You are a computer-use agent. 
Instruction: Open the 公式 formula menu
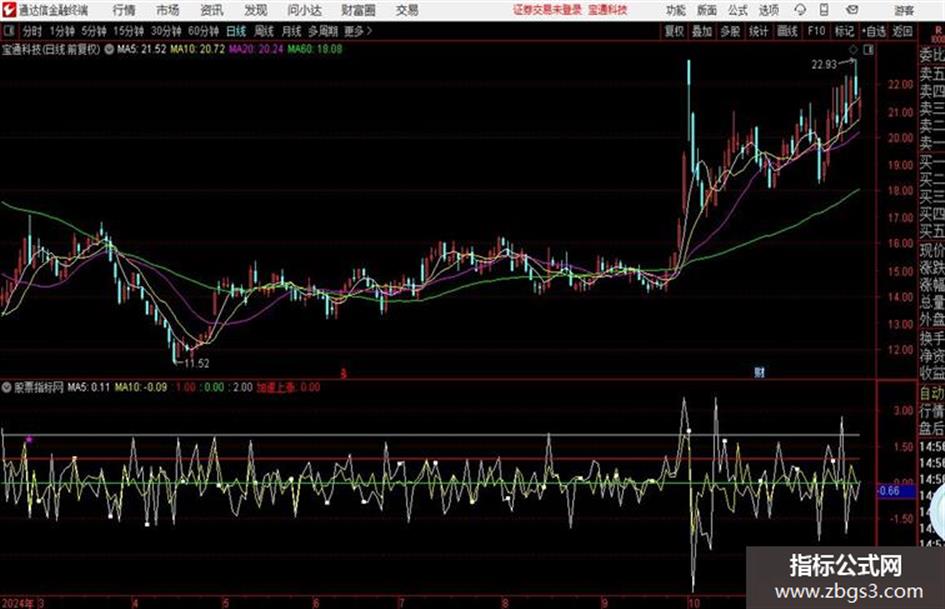[x=738, y=10]
